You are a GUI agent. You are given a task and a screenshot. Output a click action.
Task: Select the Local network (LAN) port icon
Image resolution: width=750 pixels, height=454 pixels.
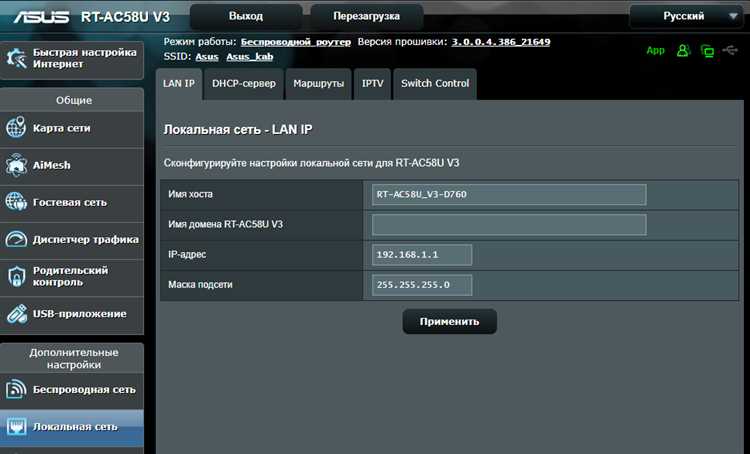[x=16, y=427]
